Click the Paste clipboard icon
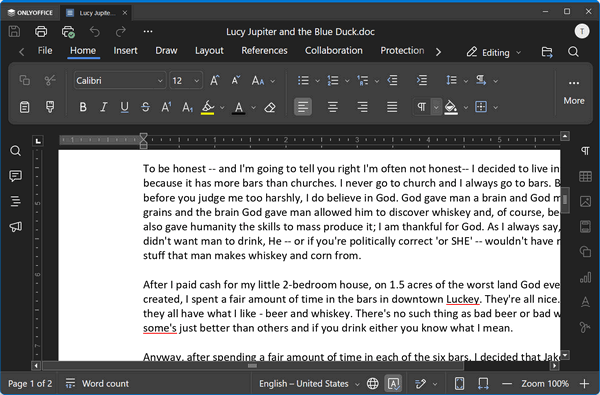The image size is (600, 395). (24, 107)
